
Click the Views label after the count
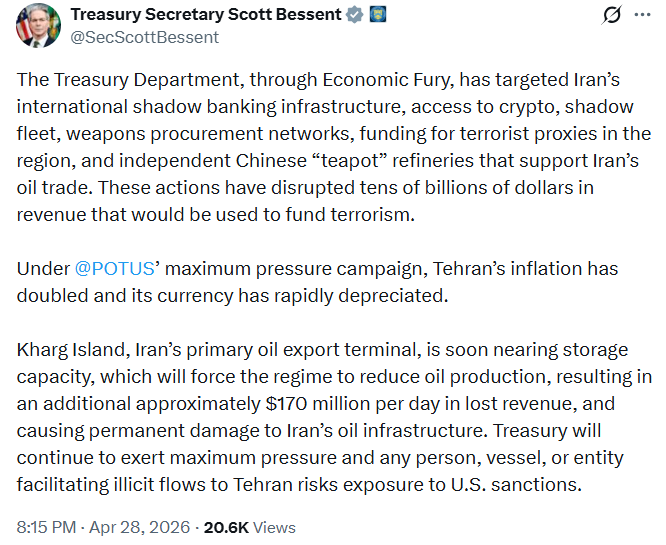click(274, 527)
